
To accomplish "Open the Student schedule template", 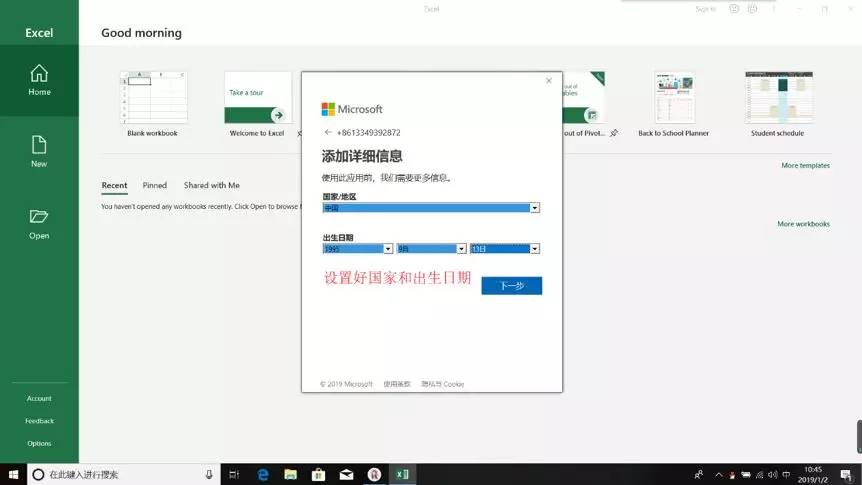I will (778, 104).
